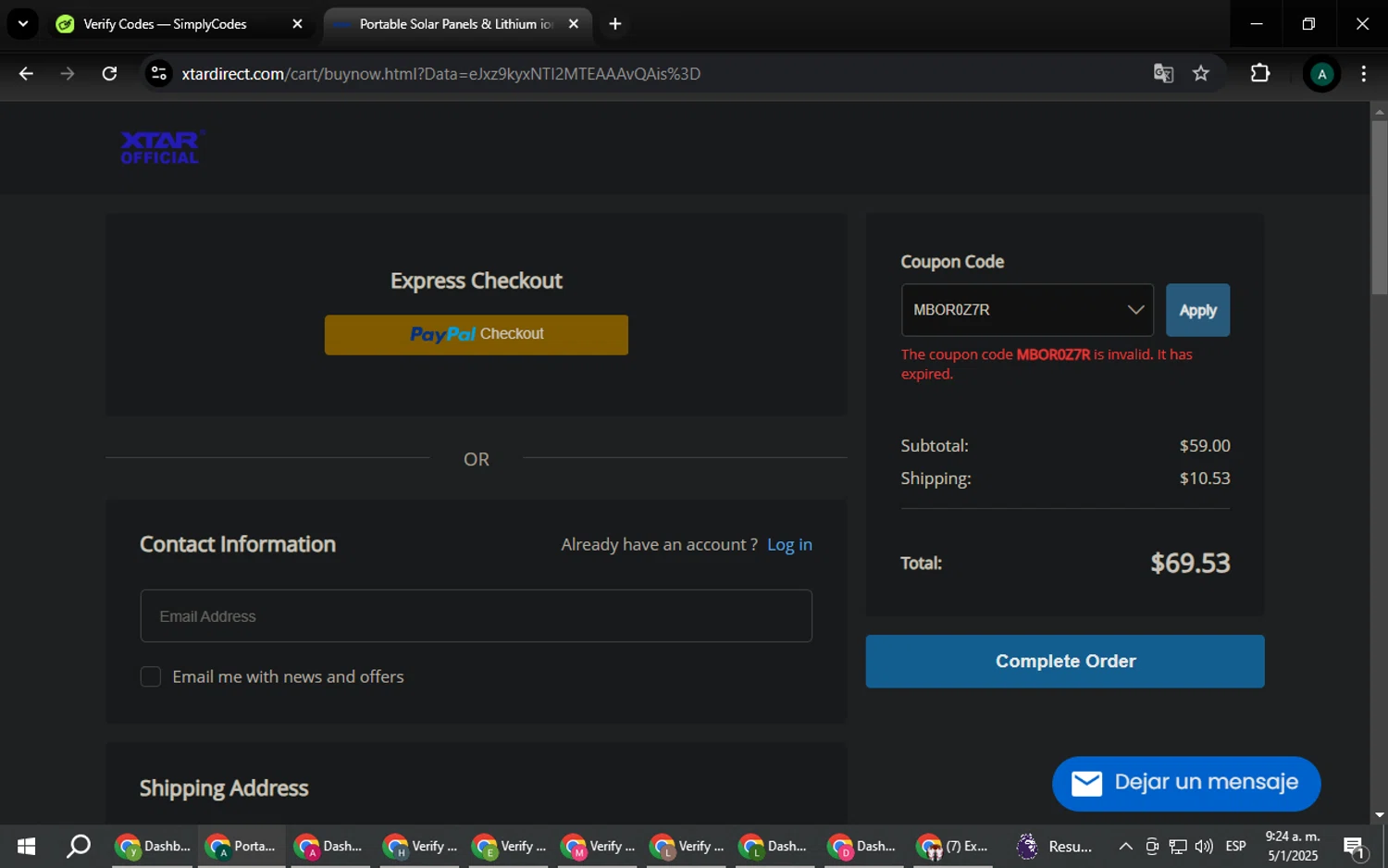Reload the page with the refresh icon
Image resolution: width=1388 pixels, height=868 pixels.
pos(109,74)
